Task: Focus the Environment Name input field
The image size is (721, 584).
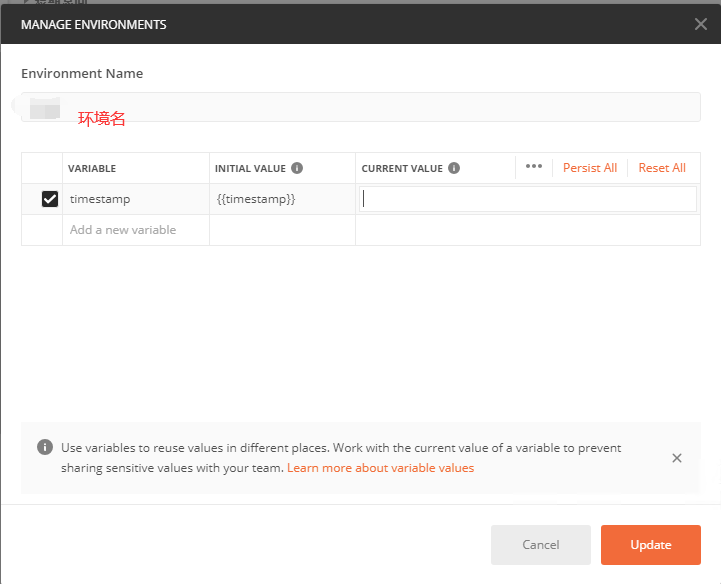Action: coord(361,107)
